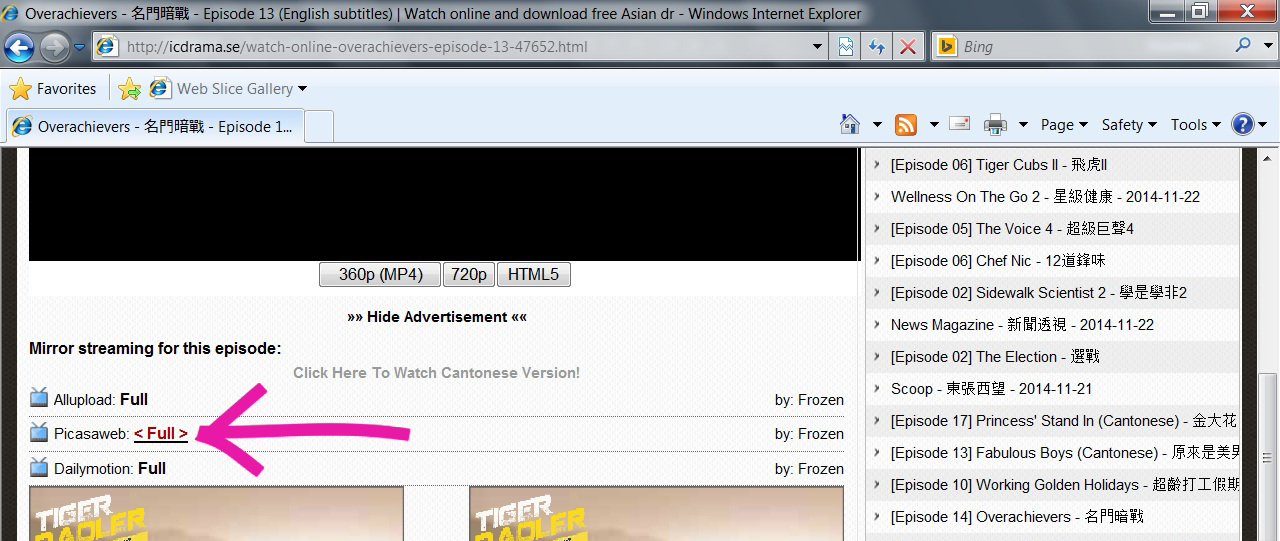Go back with the Back arrow button
Viewport: 1280px width, 541px height.
[19, 46]
